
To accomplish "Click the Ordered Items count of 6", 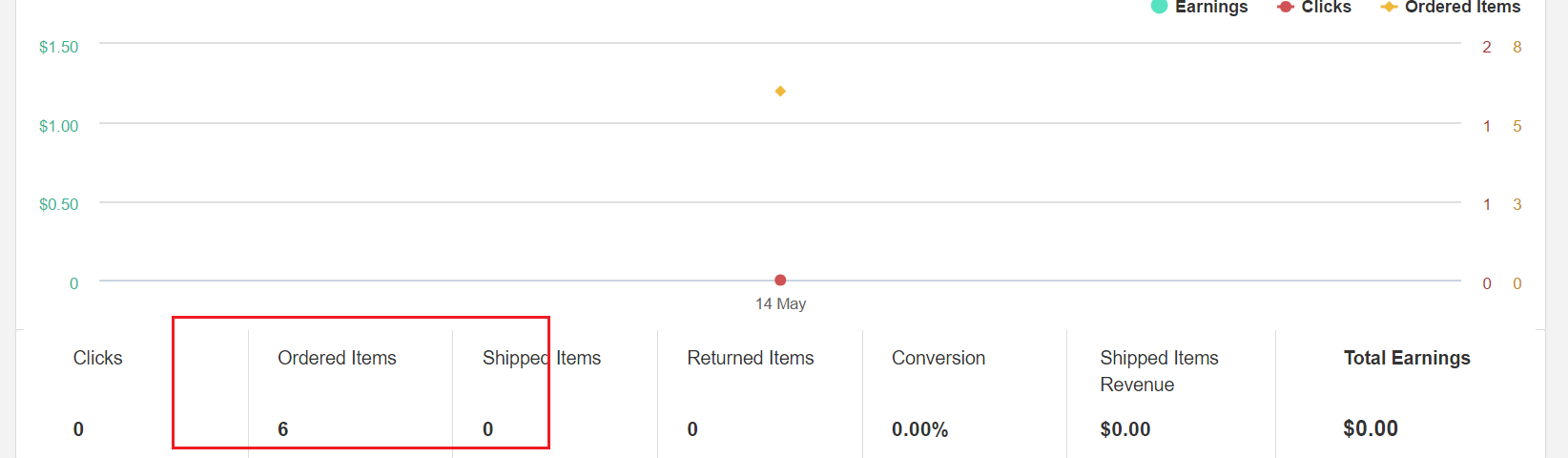I will [282, 429].
